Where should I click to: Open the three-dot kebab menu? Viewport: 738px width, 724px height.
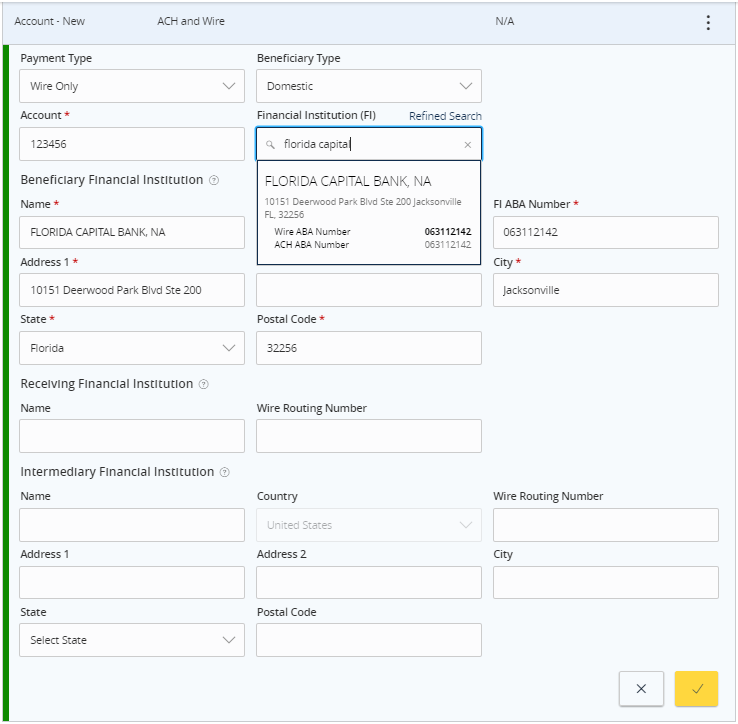pyautogui.click(x=708, y=22)
